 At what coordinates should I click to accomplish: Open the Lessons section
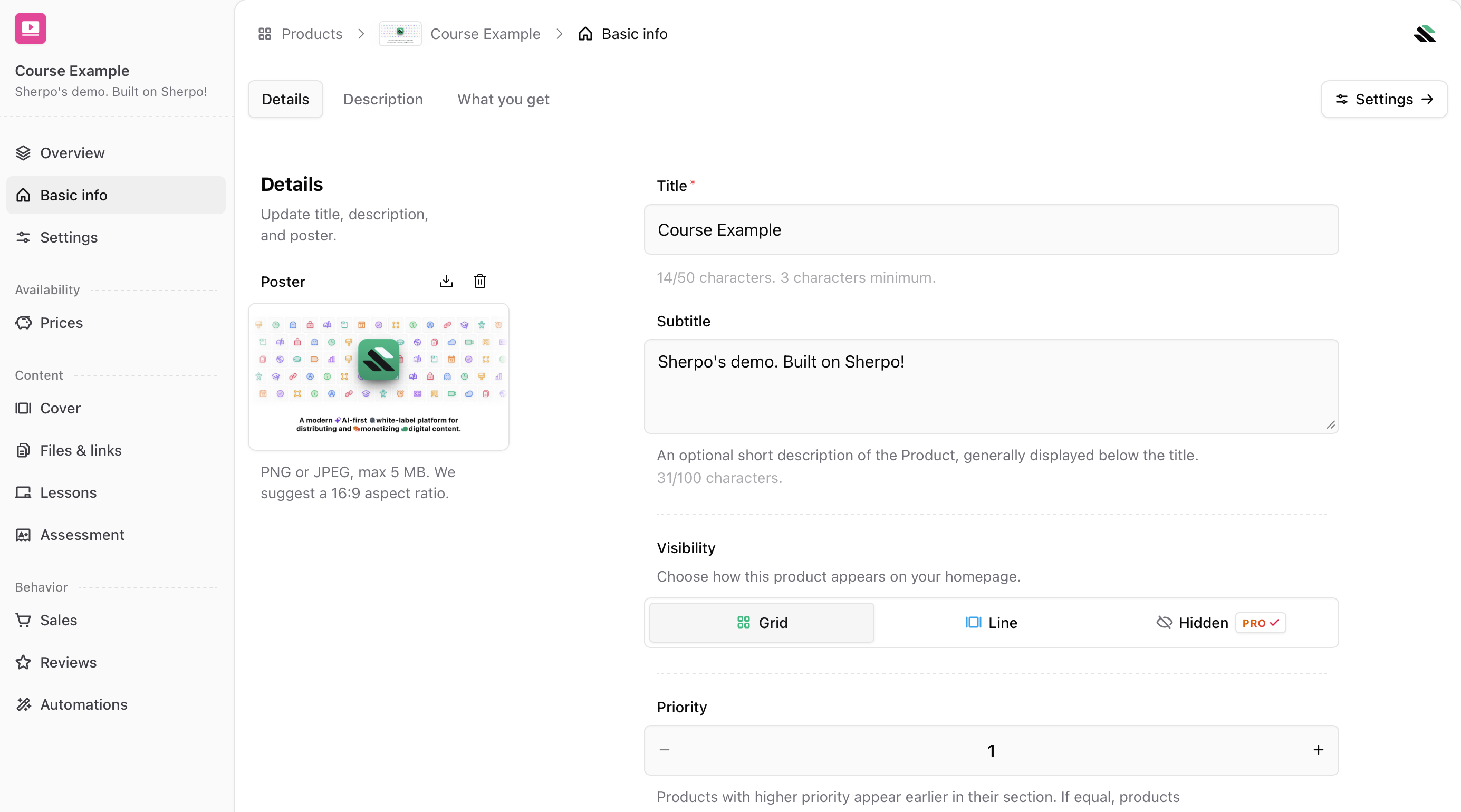coord(68,492)
